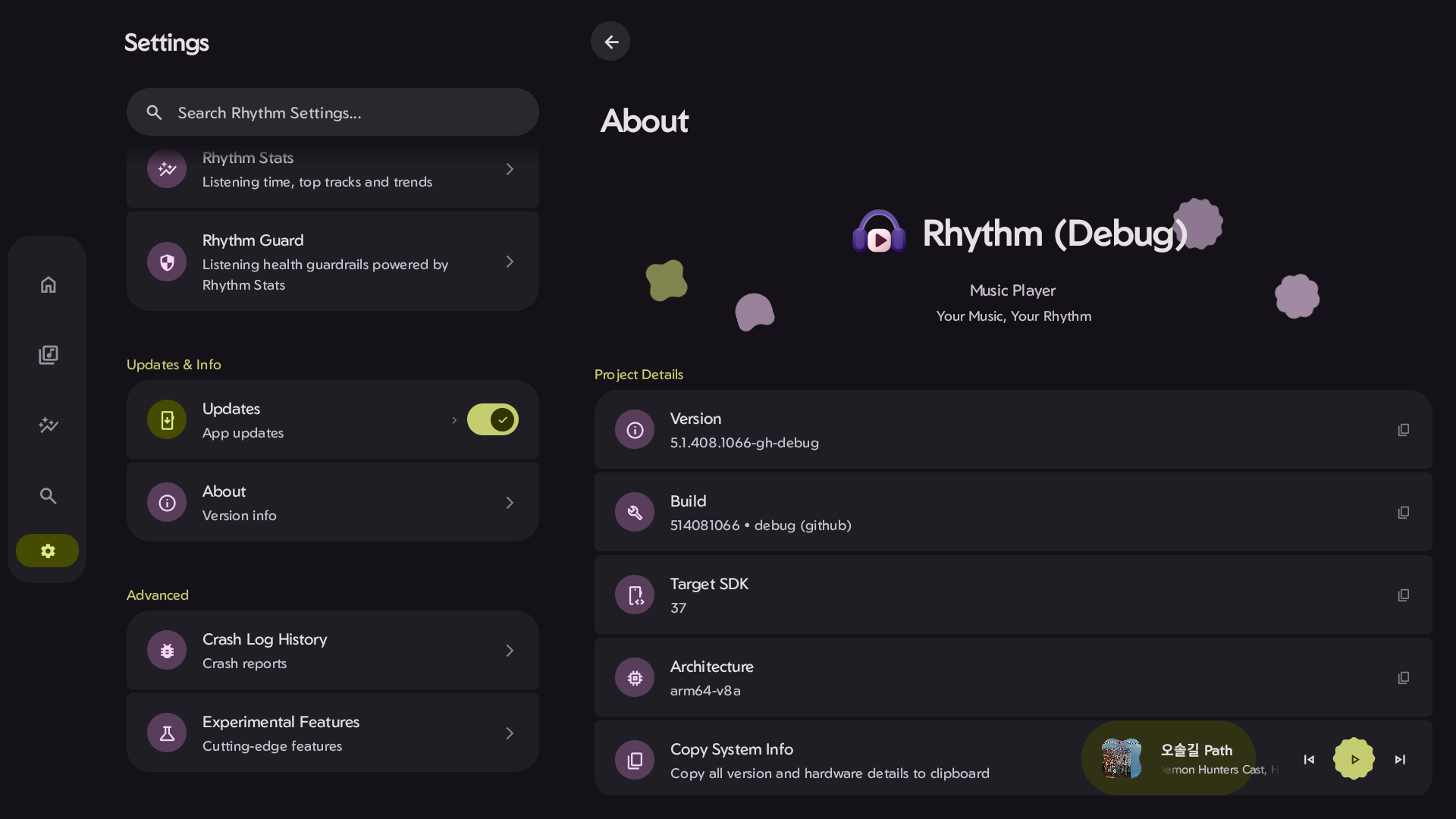The image size is (1456, 819).
Task: Open Home from the sidebar
Action: 48,284
